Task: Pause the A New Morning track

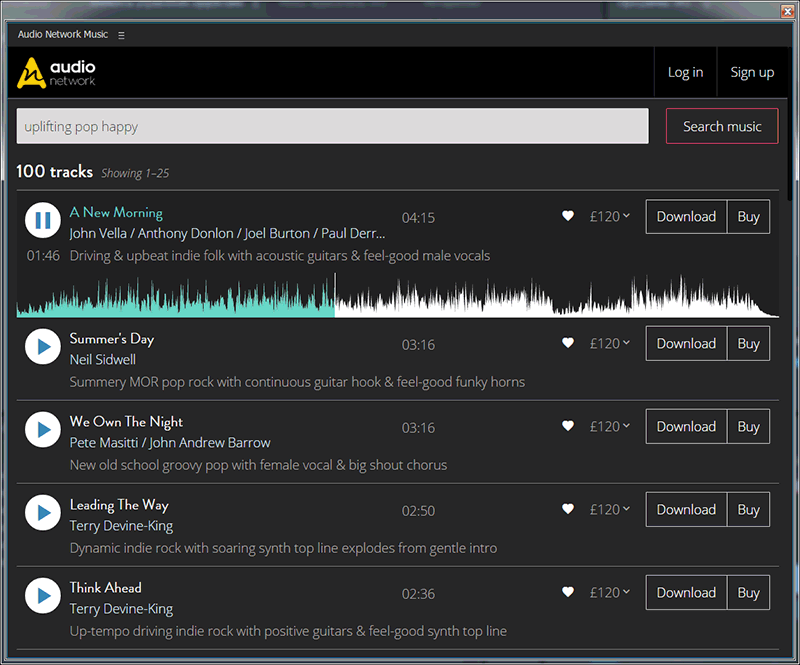Action: (x=43, y=220)
